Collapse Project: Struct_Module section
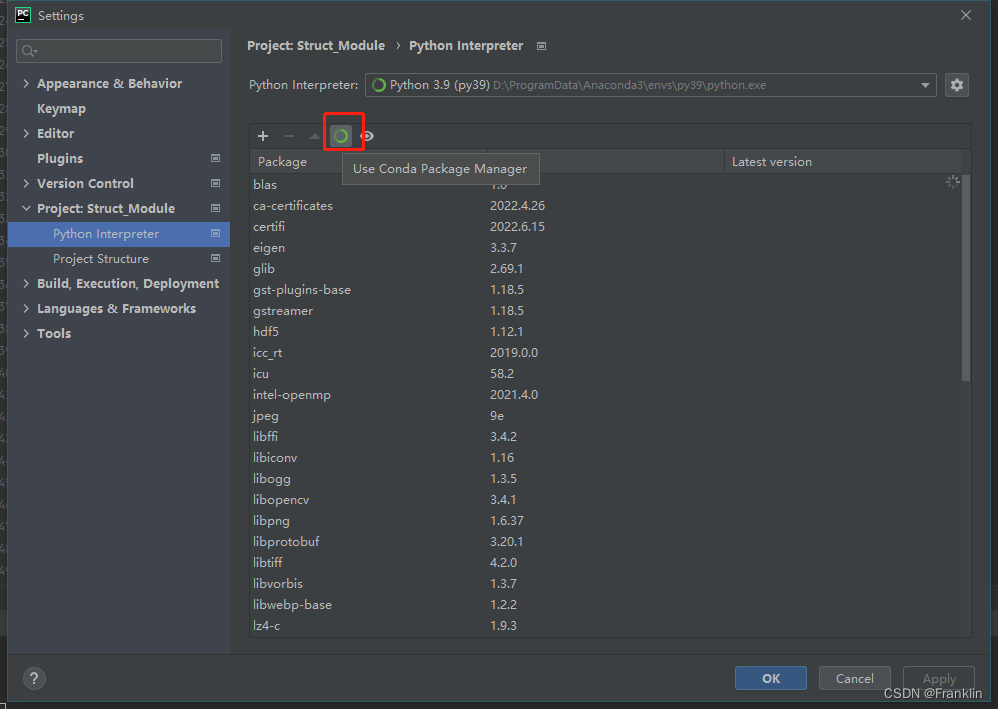Image resolution: width=998 pixels, height=709 pixels. coord(26,208)
